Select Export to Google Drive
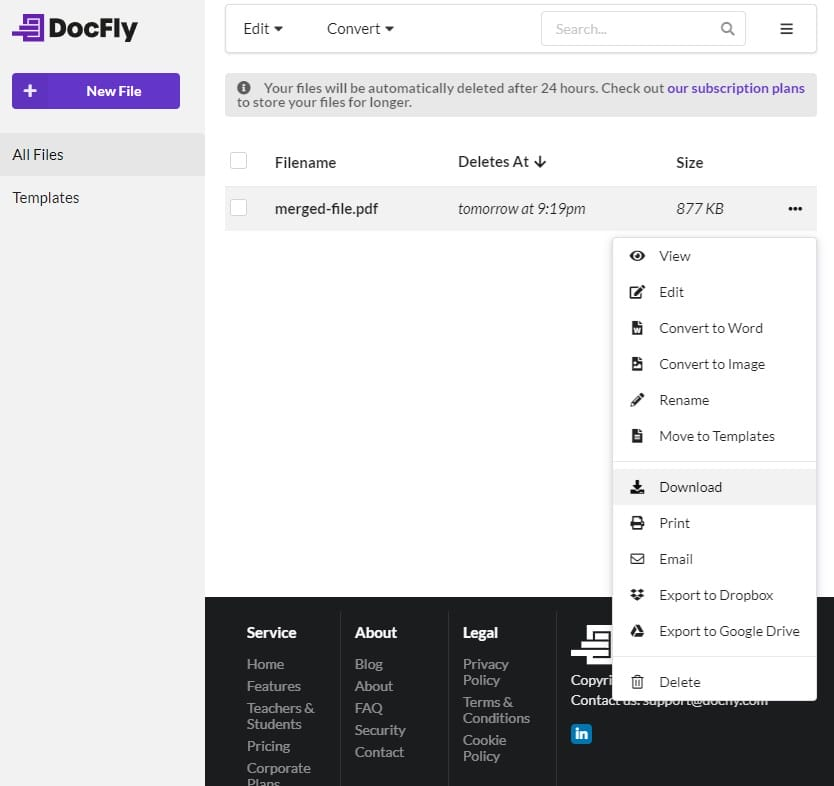The width and height of the screenshot is (834, 786). click(x=714, y=631)
